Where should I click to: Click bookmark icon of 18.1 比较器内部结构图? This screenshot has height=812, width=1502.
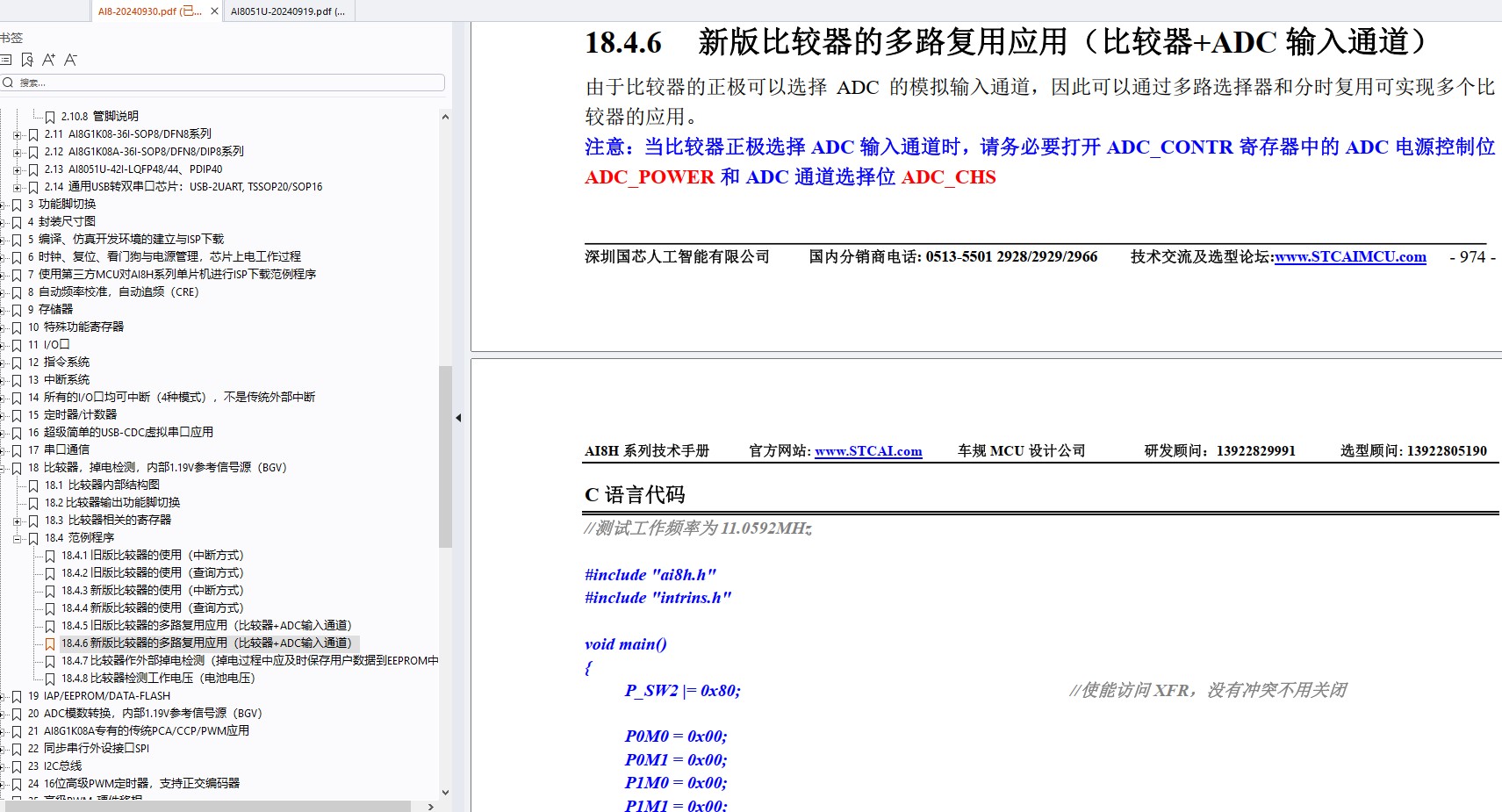click(33, 485)
